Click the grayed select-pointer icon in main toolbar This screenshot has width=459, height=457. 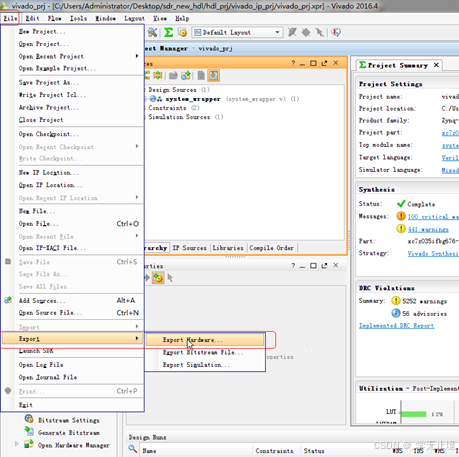point(319,32)
